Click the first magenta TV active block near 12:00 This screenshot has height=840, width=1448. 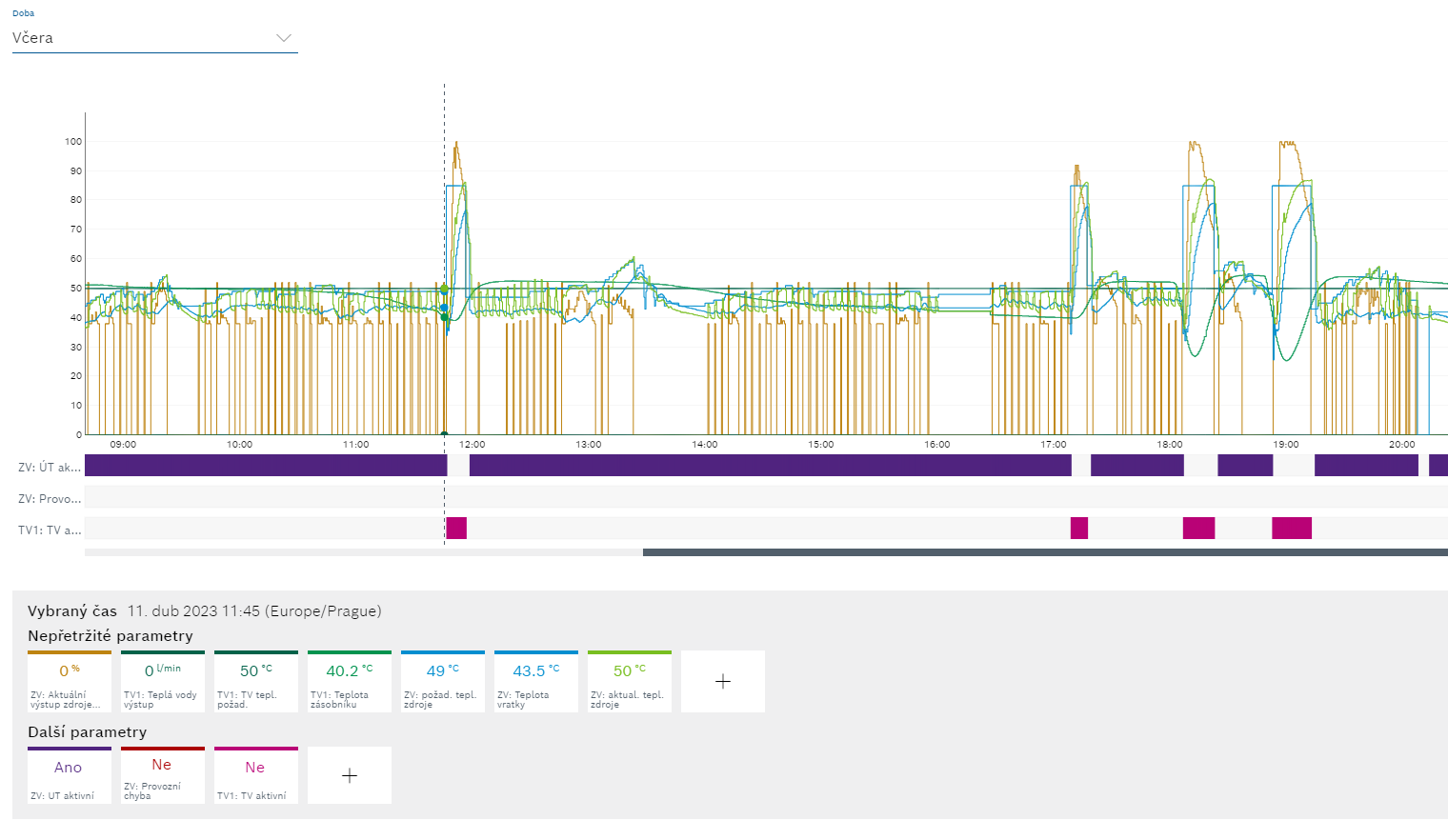click(456, 529)
